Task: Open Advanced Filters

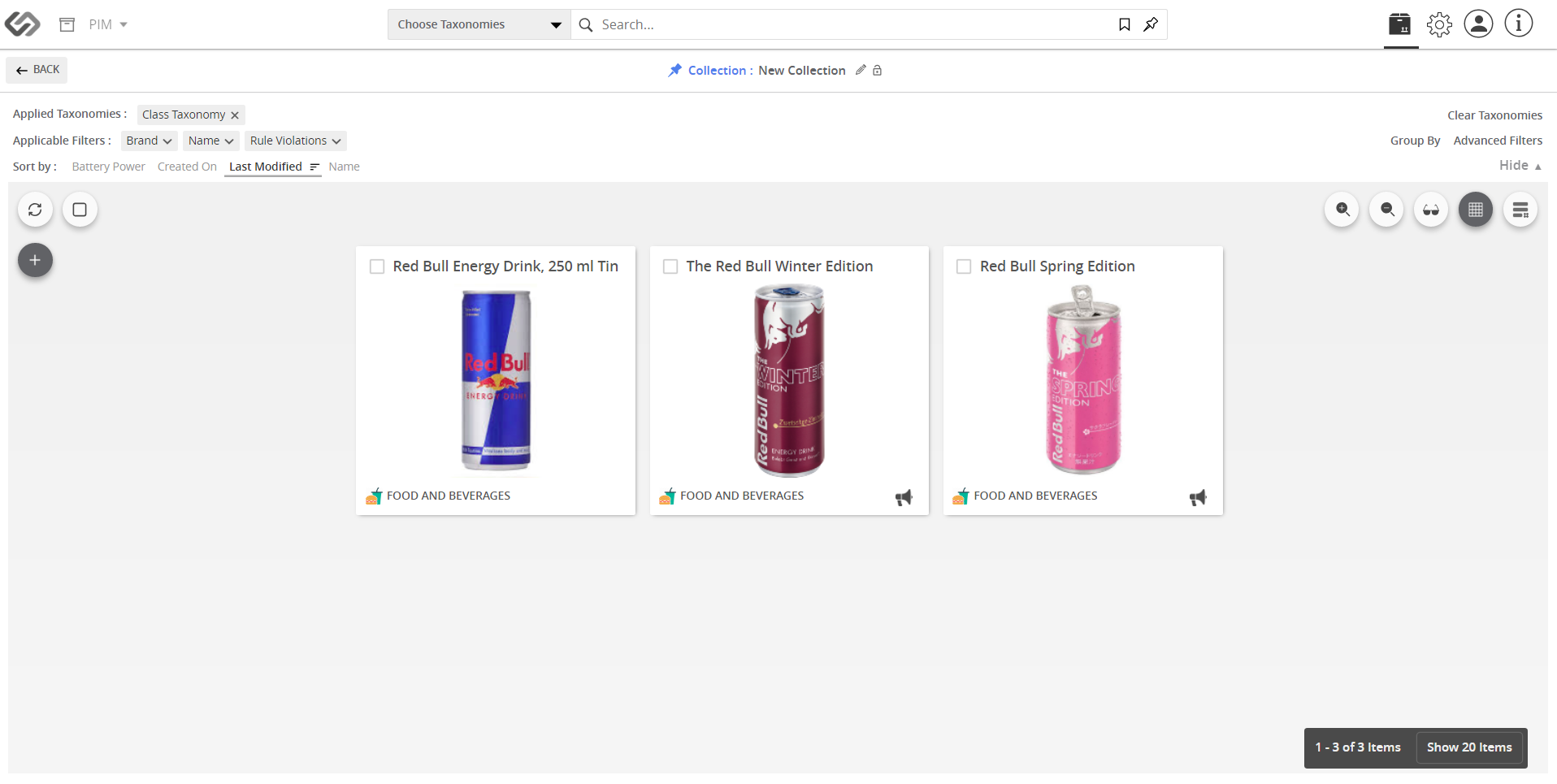Action: tap(1498, 141)
